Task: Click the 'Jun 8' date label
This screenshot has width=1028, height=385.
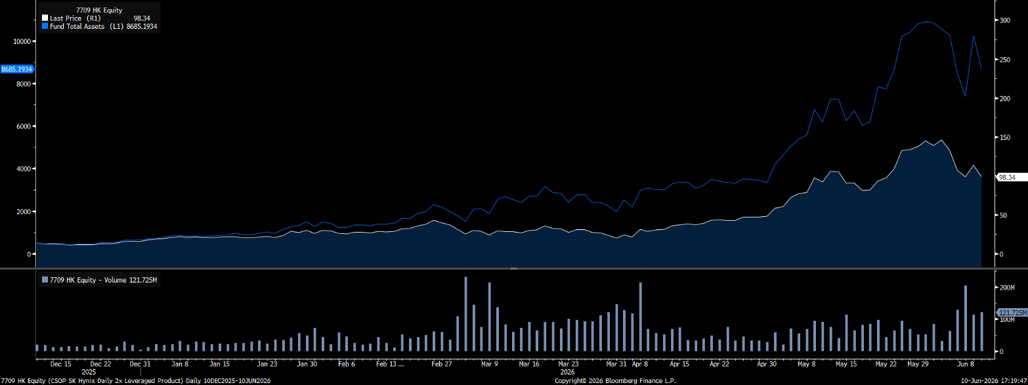Action: [x=966, y=362]
